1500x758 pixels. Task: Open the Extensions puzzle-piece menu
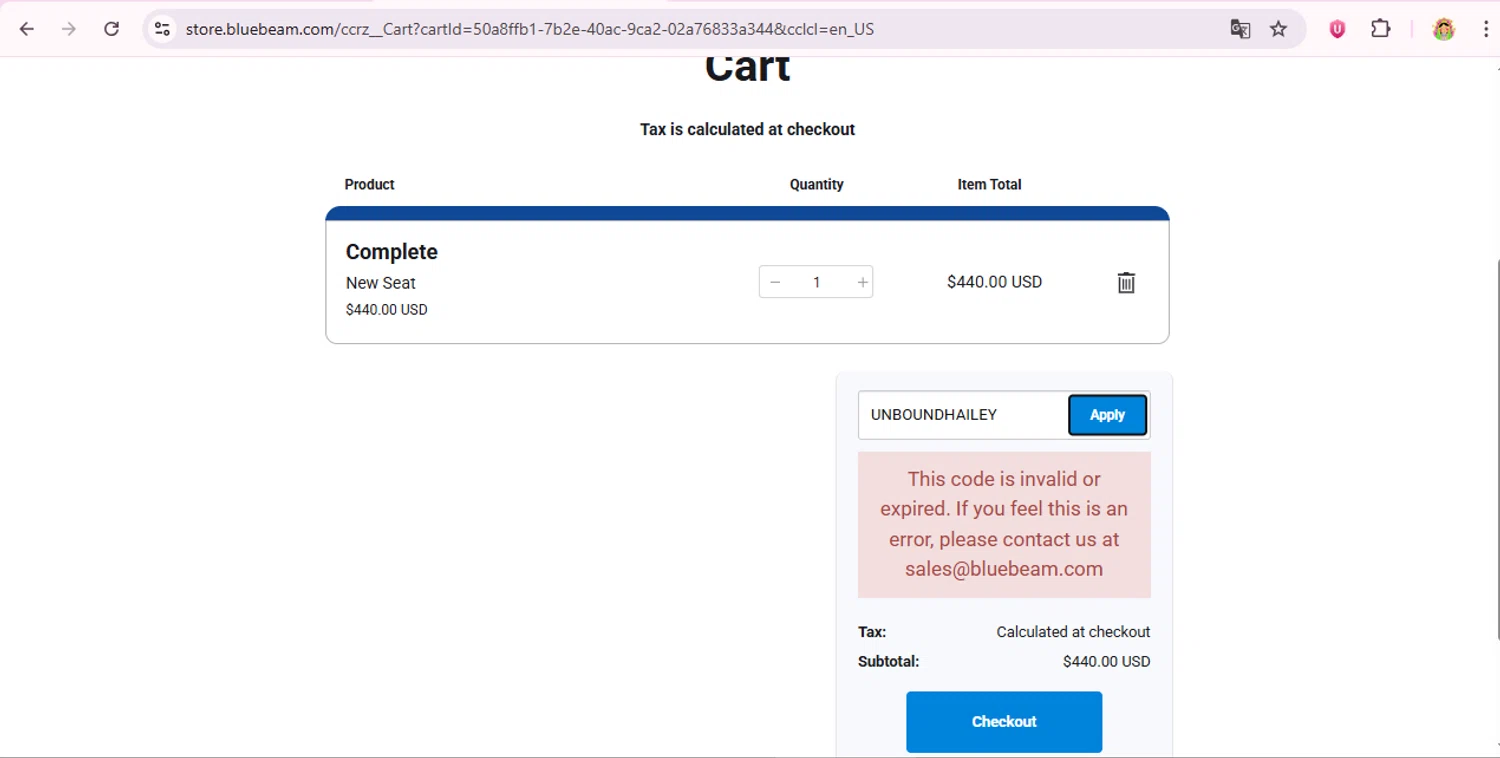1381,29
